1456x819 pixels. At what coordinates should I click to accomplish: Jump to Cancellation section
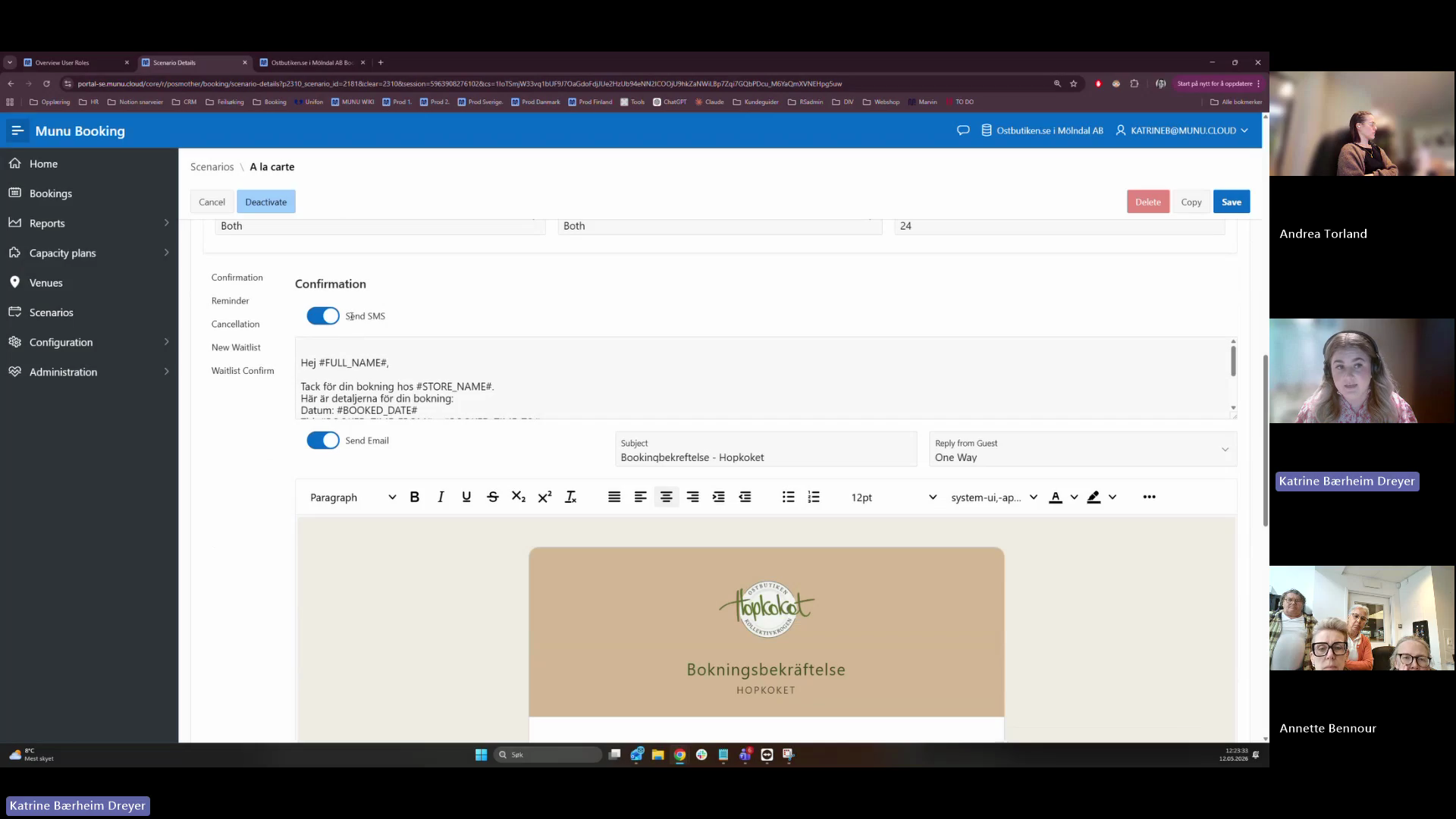(x=235, y=325)
